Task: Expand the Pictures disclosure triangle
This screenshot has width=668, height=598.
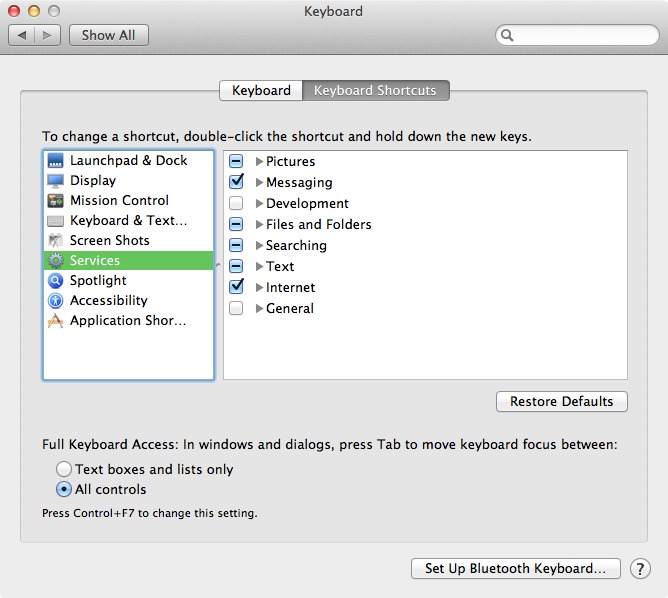Action: pyautogui.click(x=259, y=162)
